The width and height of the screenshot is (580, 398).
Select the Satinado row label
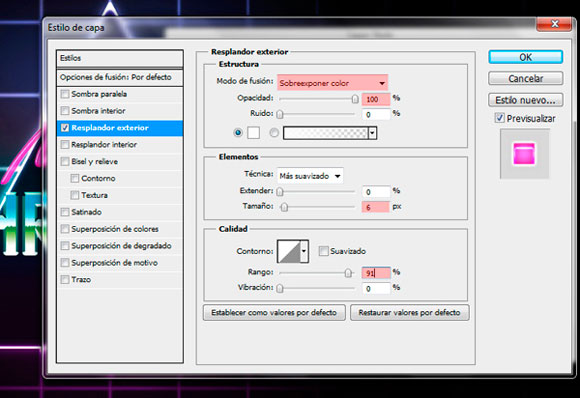tap(86, 212)
